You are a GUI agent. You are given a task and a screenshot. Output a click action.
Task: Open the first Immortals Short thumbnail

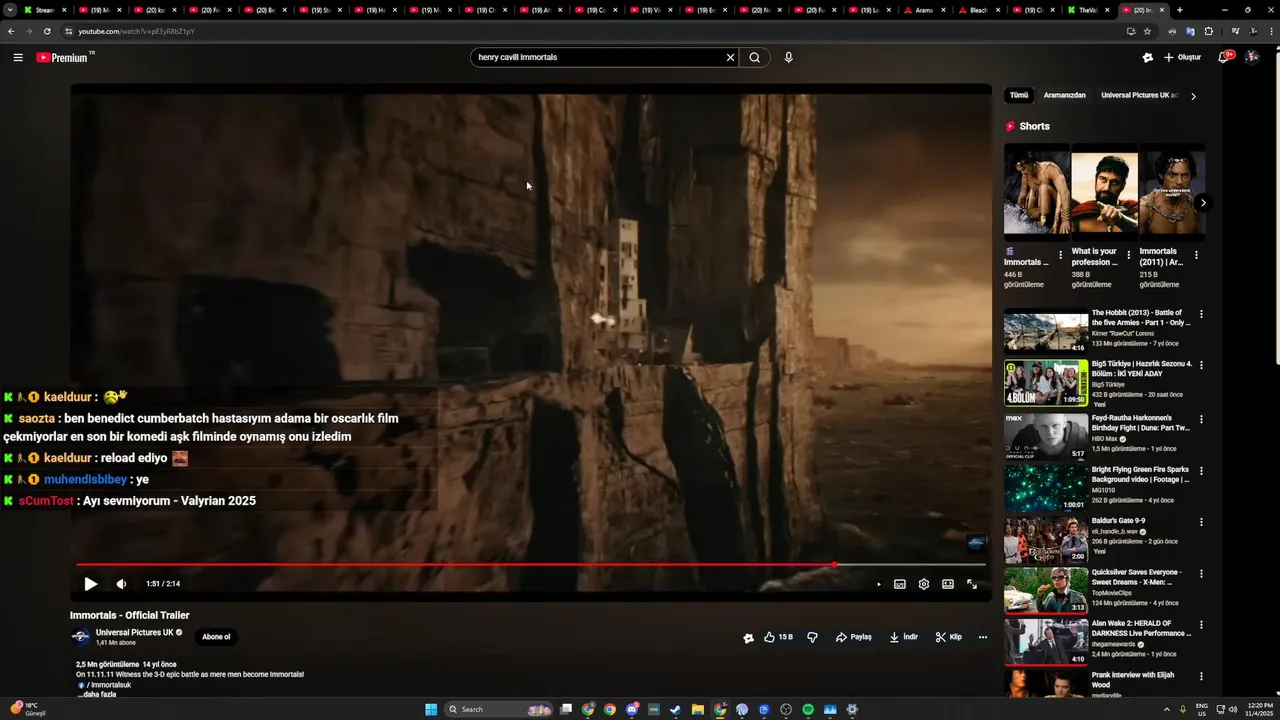click(x=1037, y=193)
